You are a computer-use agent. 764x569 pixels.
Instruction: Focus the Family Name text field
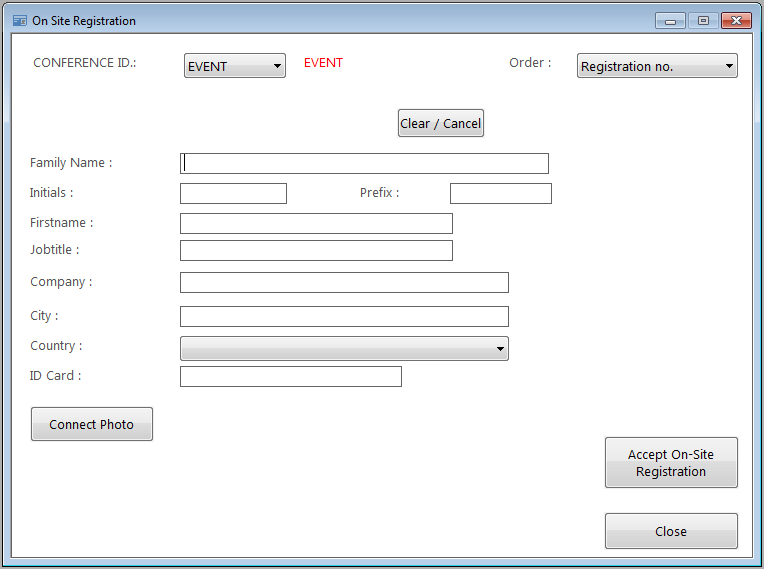364,163
